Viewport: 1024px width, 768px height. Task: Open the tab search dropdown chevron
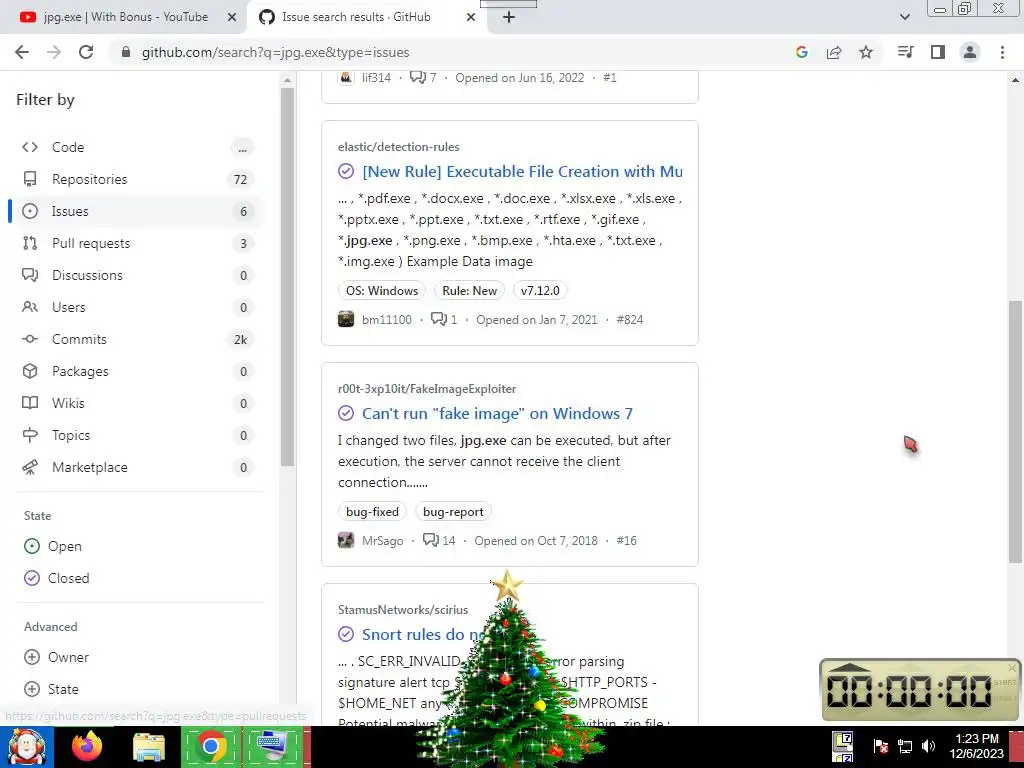point(904,17)
